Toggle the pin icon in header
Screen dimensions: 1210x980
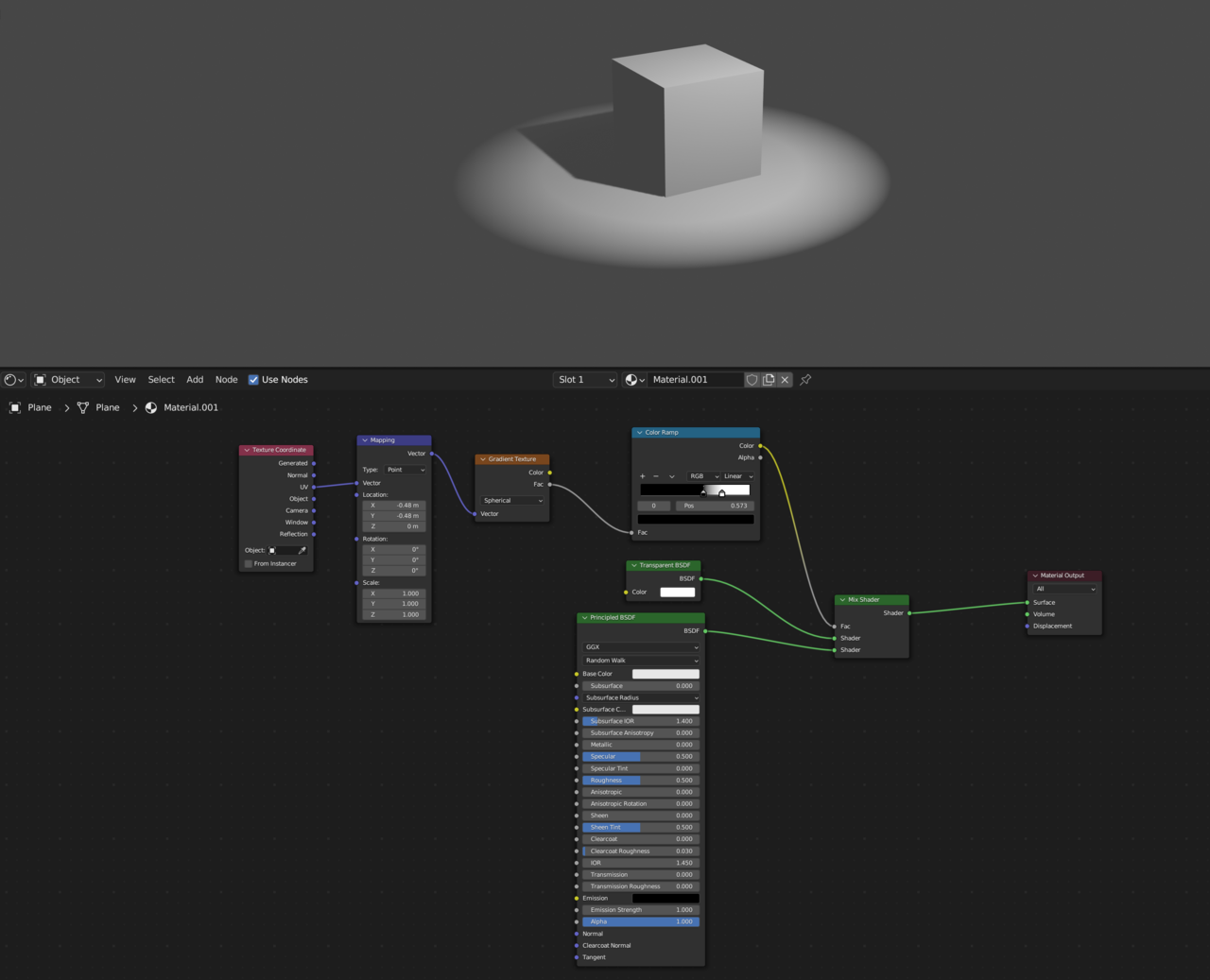(x=805, y=380)
